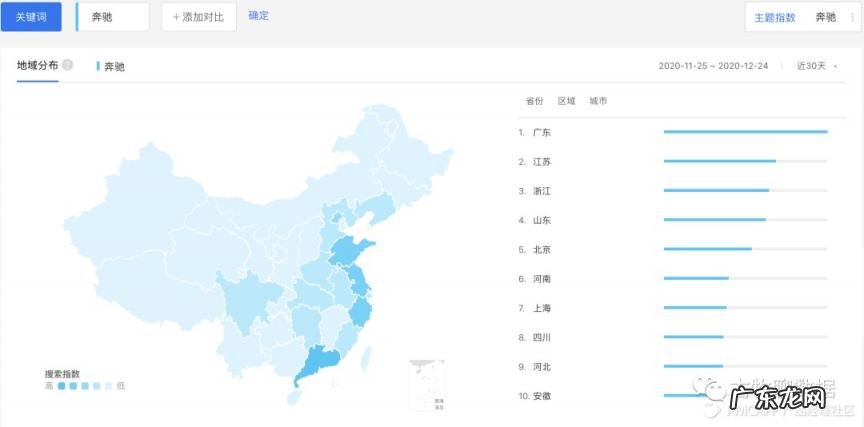Click the 安徽 row in ranking
The width and height of the screenshot is (864, 427).
[673, 396]
